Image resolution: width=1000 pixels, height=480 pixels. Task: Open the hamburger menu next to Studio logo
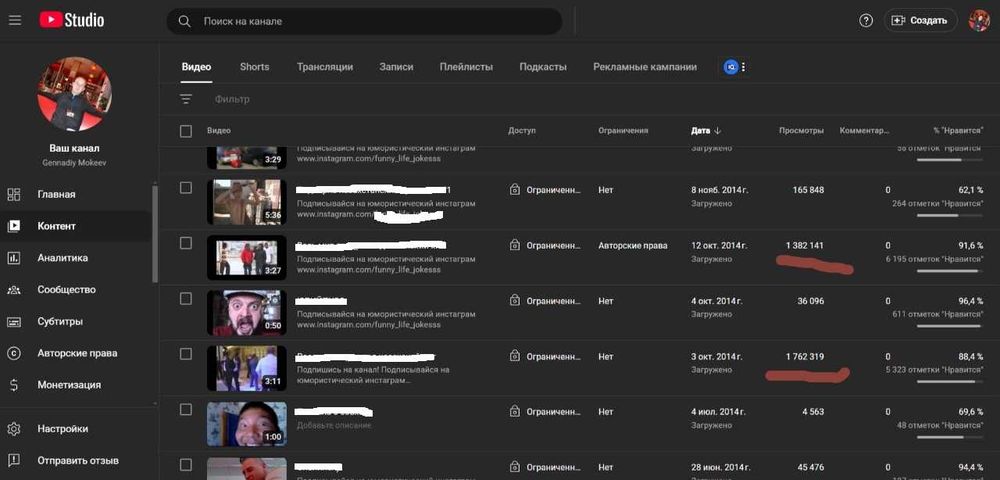[x=15, y=20]
